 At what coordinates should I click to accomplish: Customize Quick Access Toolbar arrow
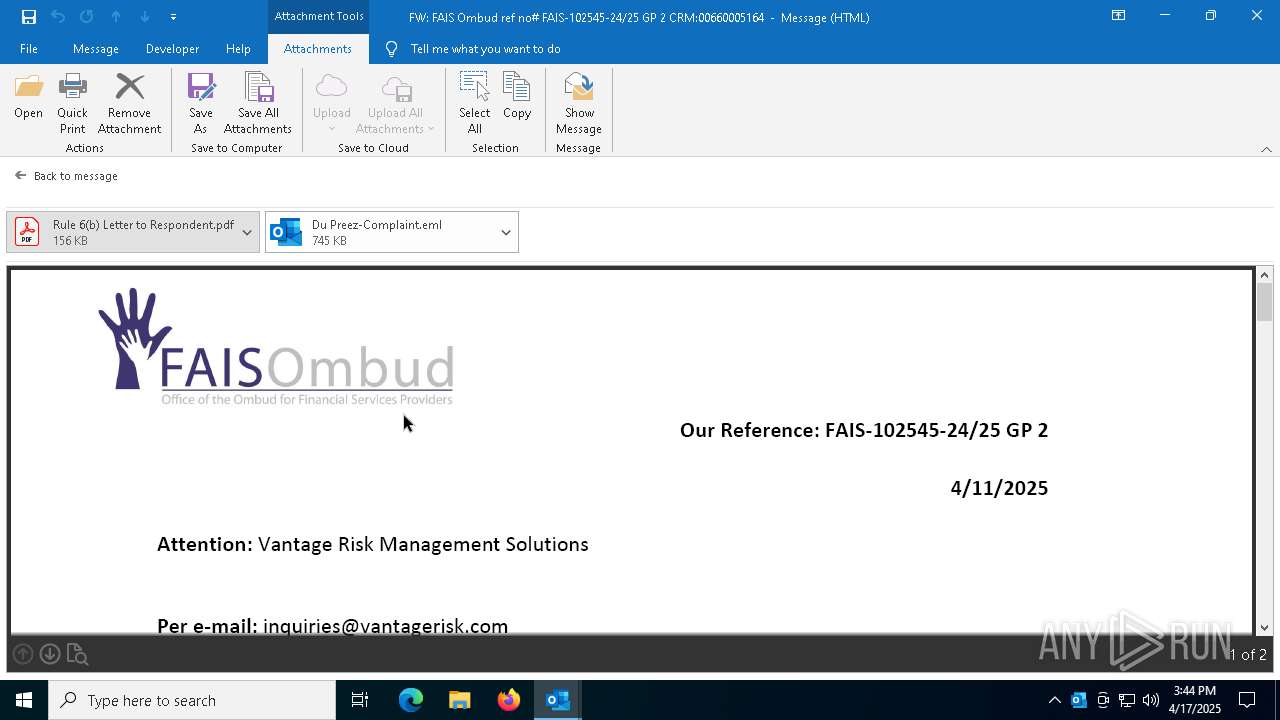tap(173, 17)
